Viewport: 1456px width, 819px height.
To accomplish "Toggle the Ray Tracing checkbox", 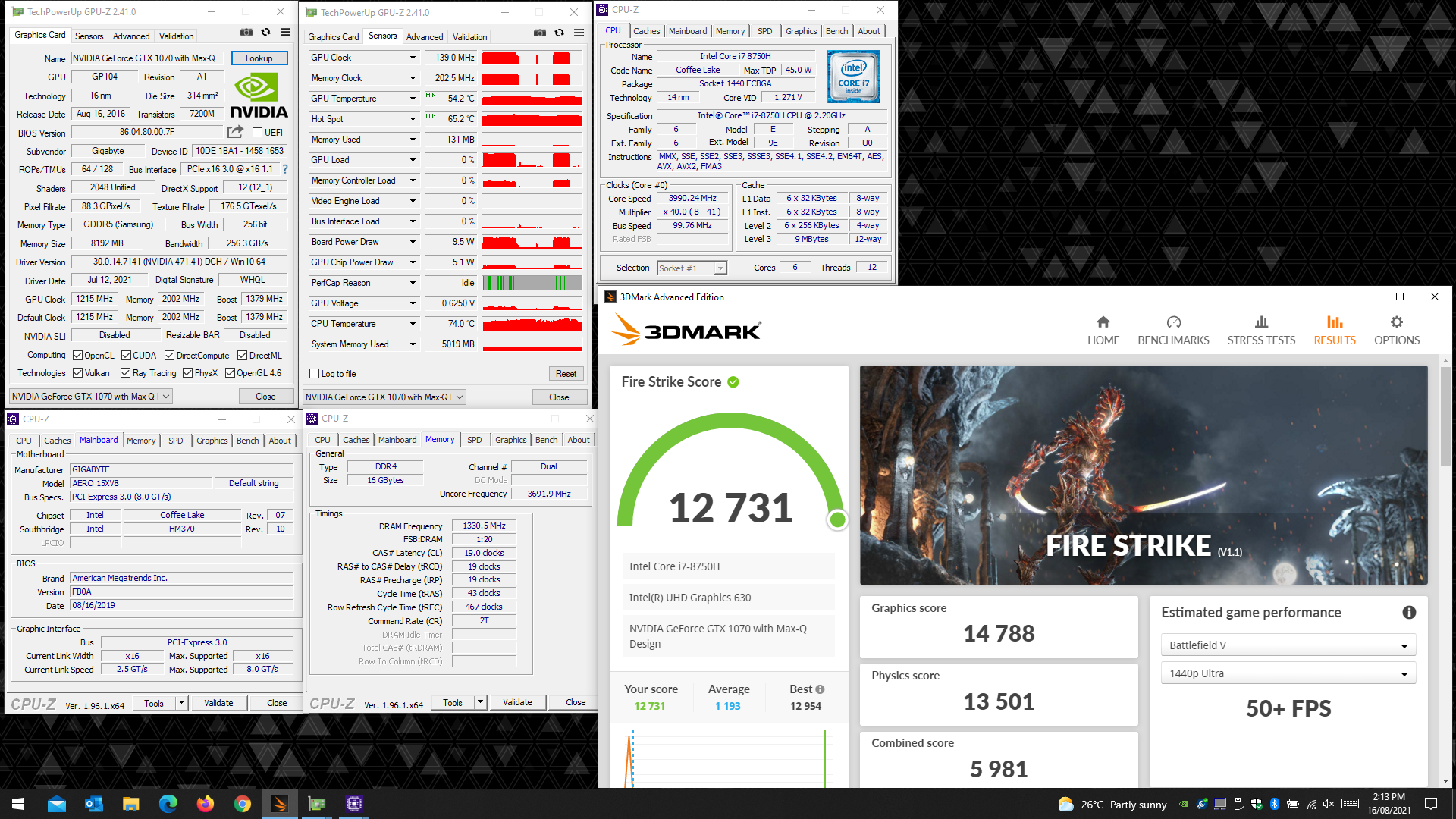I will pyautogui.click(x=126, y=373).
